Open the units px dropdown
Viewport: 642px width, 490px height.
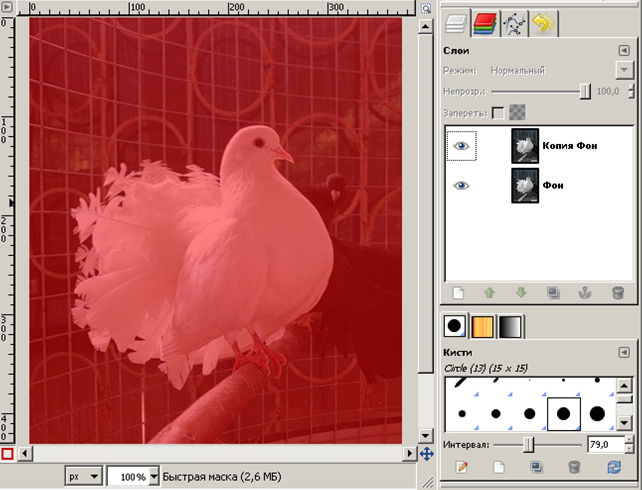coord(84,477)
